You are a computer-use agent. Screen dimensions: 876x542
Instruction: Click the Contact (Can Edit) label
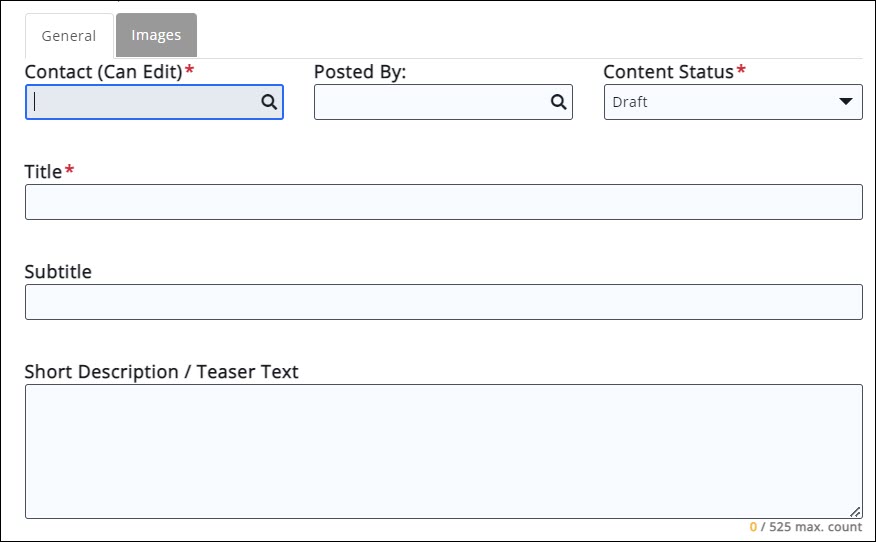click(103, 72)
